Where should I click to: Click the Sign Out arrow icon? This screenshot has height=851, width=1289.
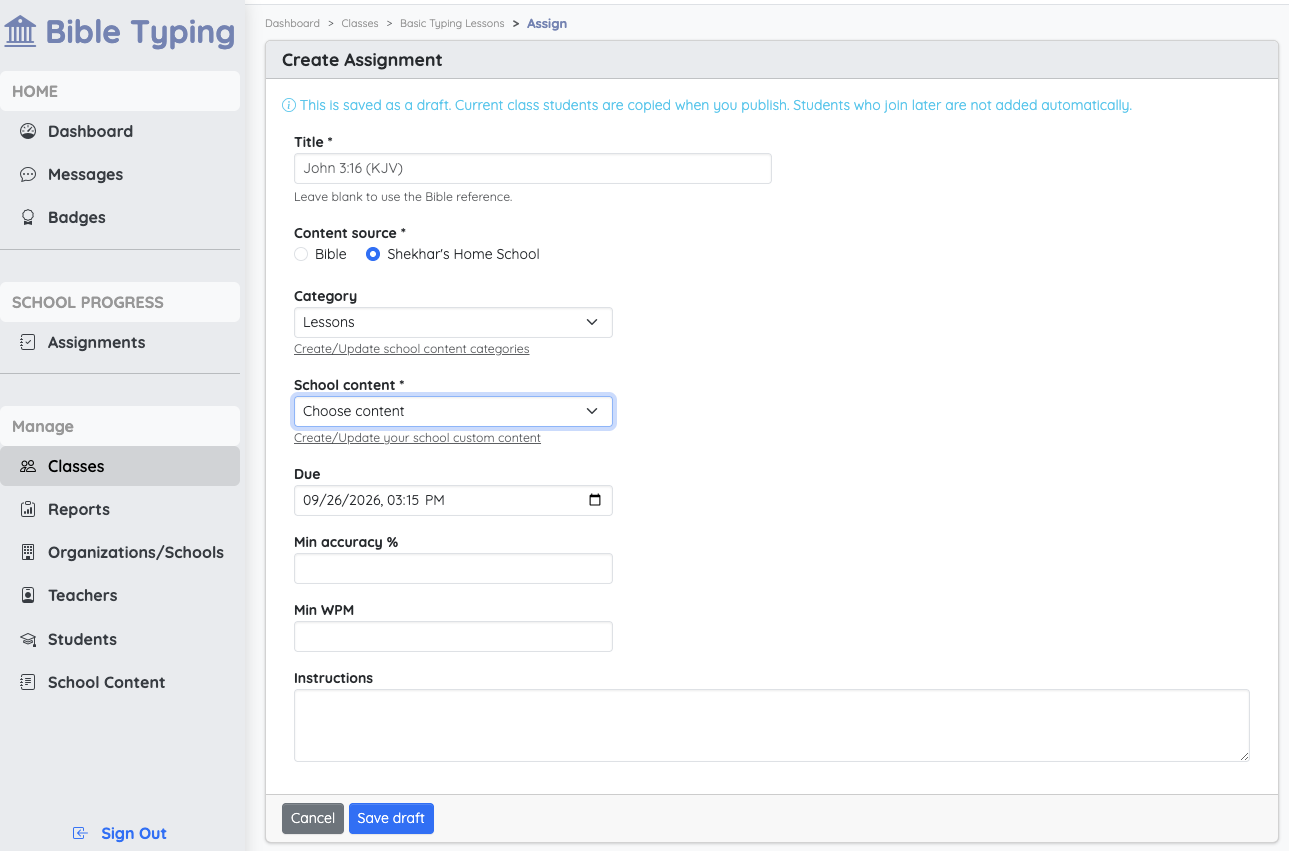(x=81, y=833)
